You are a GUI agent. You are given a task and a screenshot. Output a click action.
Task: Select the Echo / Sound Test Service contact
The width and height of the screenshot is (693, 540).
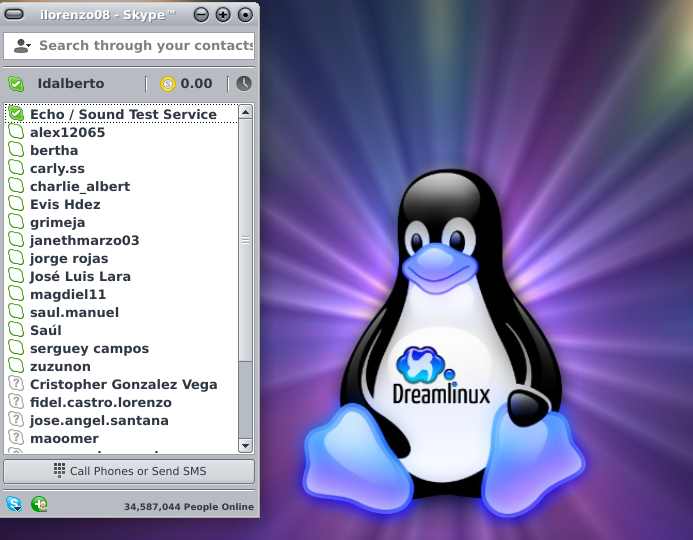coord(122,114)
